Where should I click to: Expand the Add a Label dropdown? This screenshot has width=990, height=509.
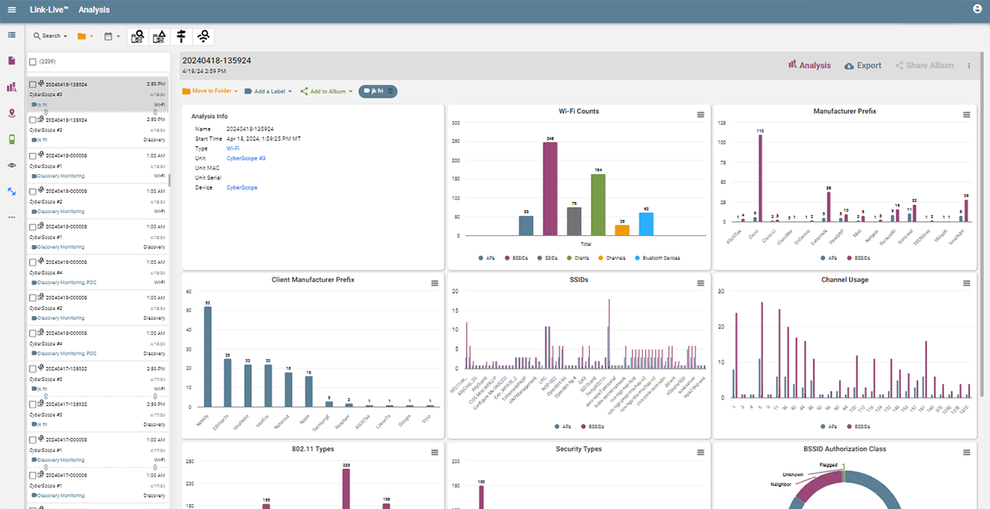(x=269, y=91)
